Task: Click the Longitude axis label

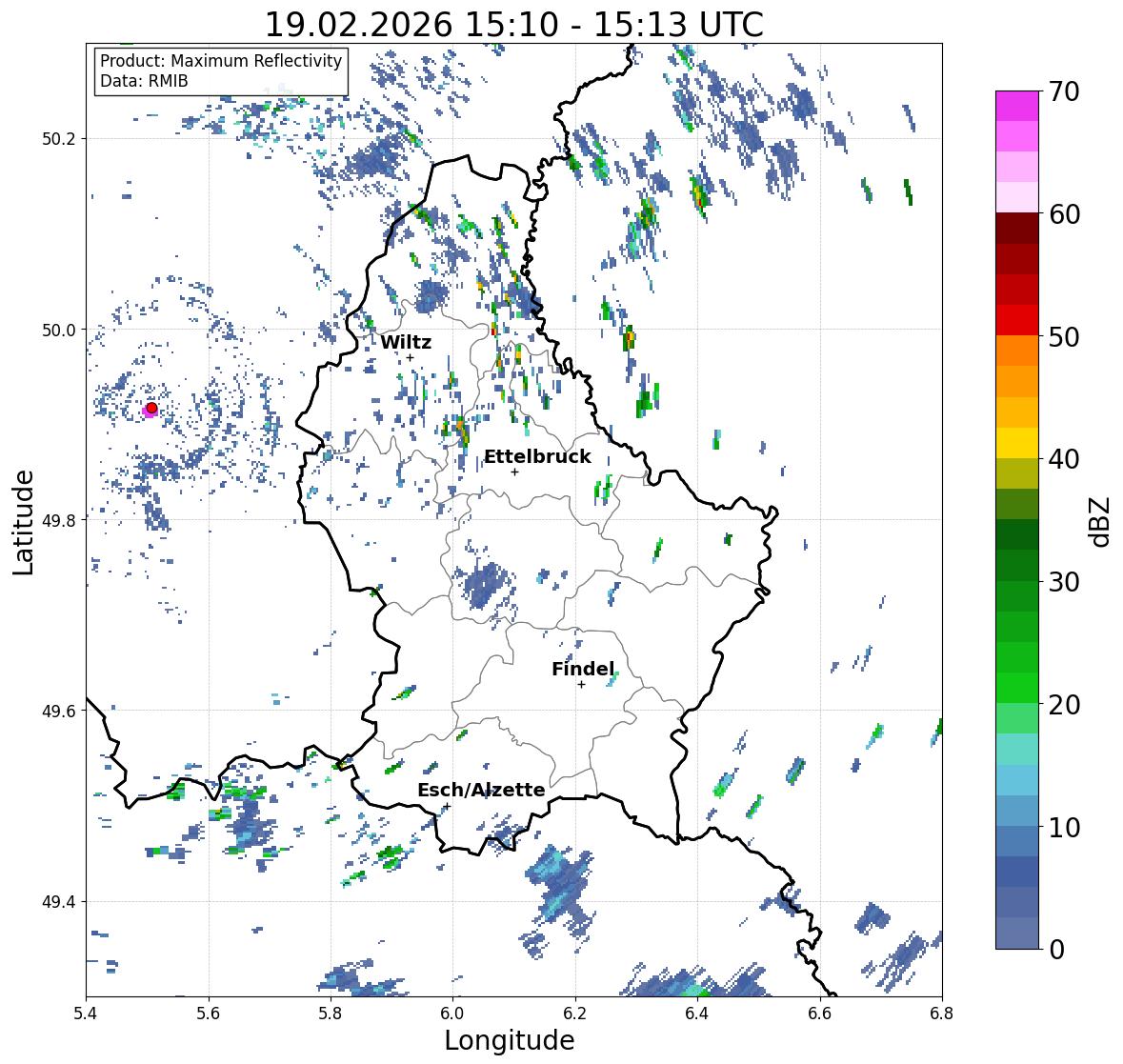Action: (510, 1040)
